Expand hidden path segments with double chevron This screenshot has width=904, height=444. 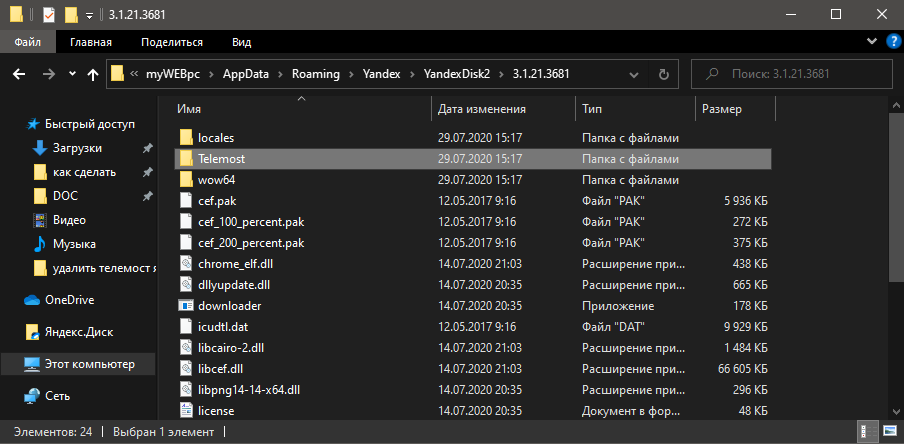pyautogui.click(x=134, y=74)
